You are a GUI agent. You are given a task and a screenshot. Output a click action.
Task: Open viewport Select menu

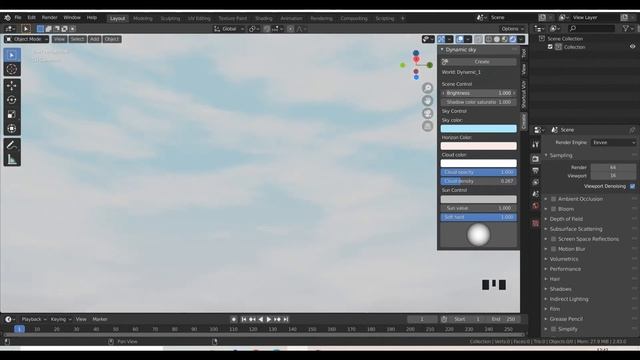[x=77, y=39]
